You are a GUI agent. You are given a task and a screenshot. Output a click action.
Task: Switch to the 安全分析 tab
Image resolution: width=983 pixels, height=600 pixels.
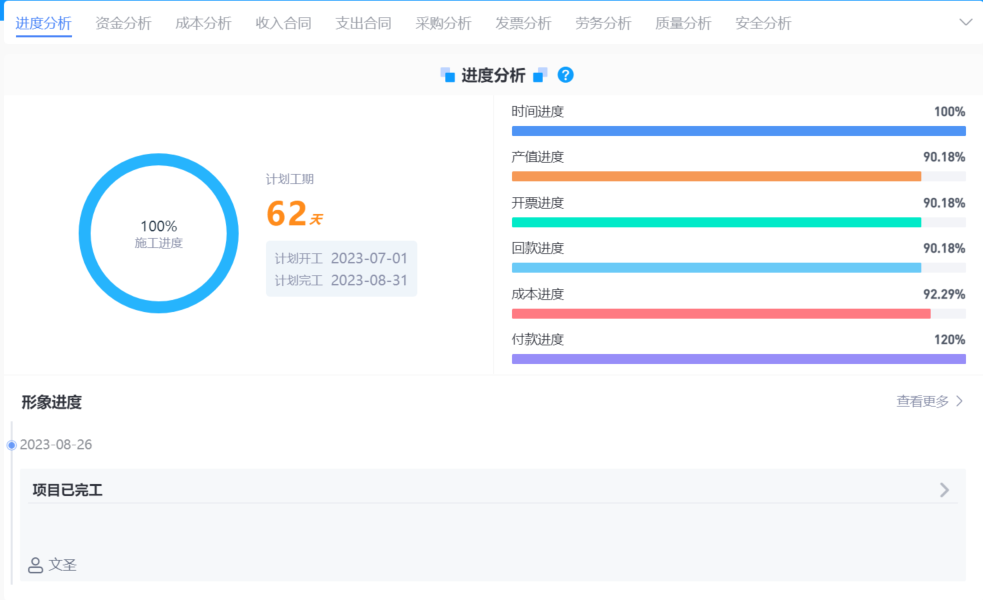(x=763, y=21)
